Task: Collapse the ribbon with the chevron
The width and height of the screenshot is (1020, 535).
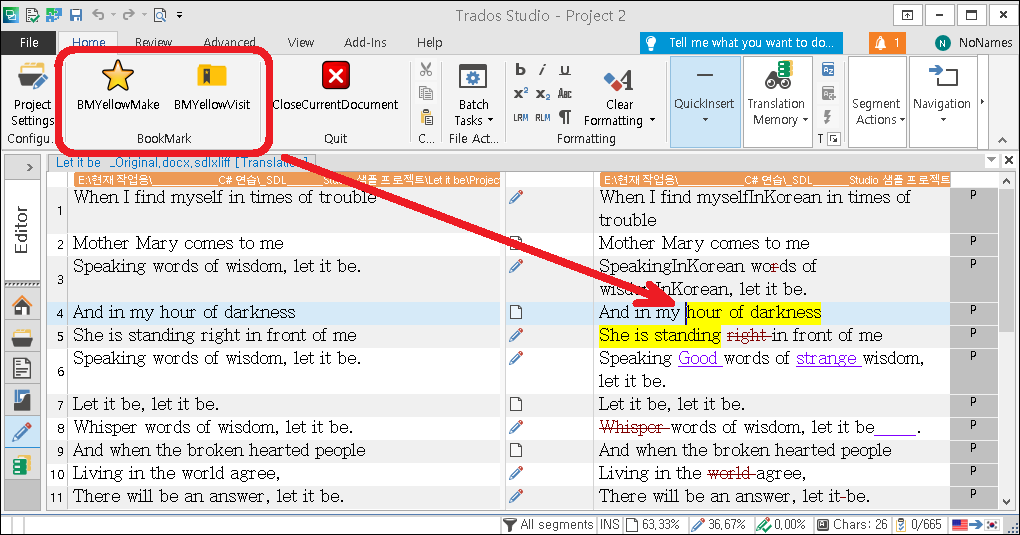Action: point(1002,140)
